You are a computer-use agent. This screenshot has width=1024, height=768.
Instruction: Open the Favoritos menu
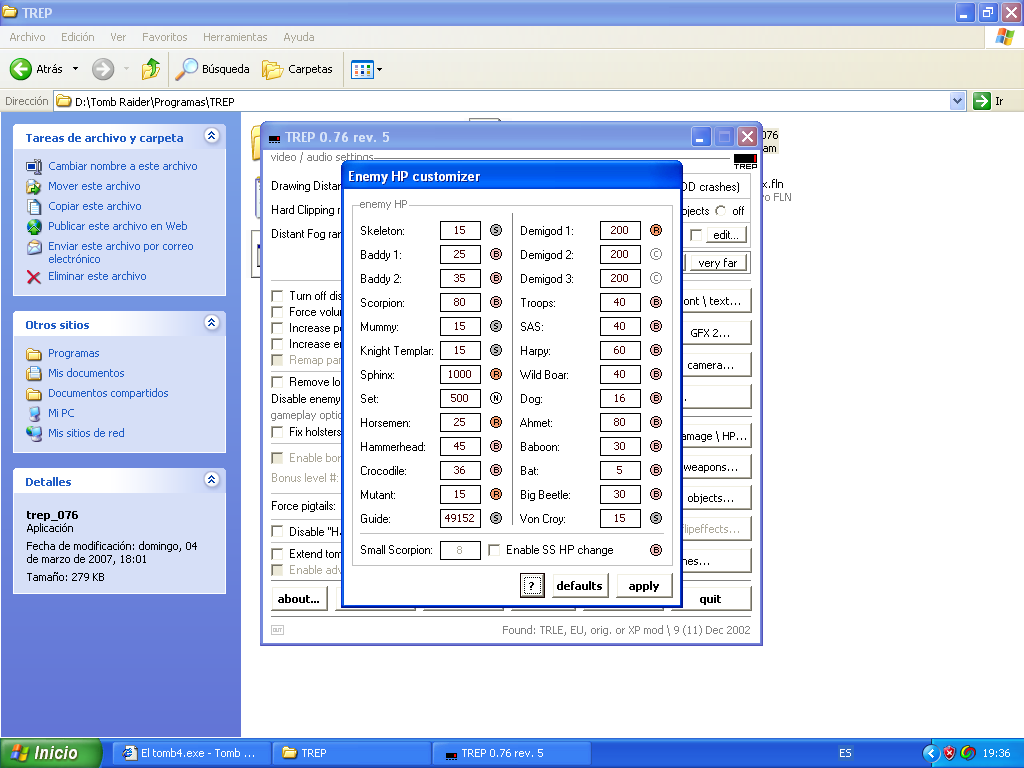165,37
